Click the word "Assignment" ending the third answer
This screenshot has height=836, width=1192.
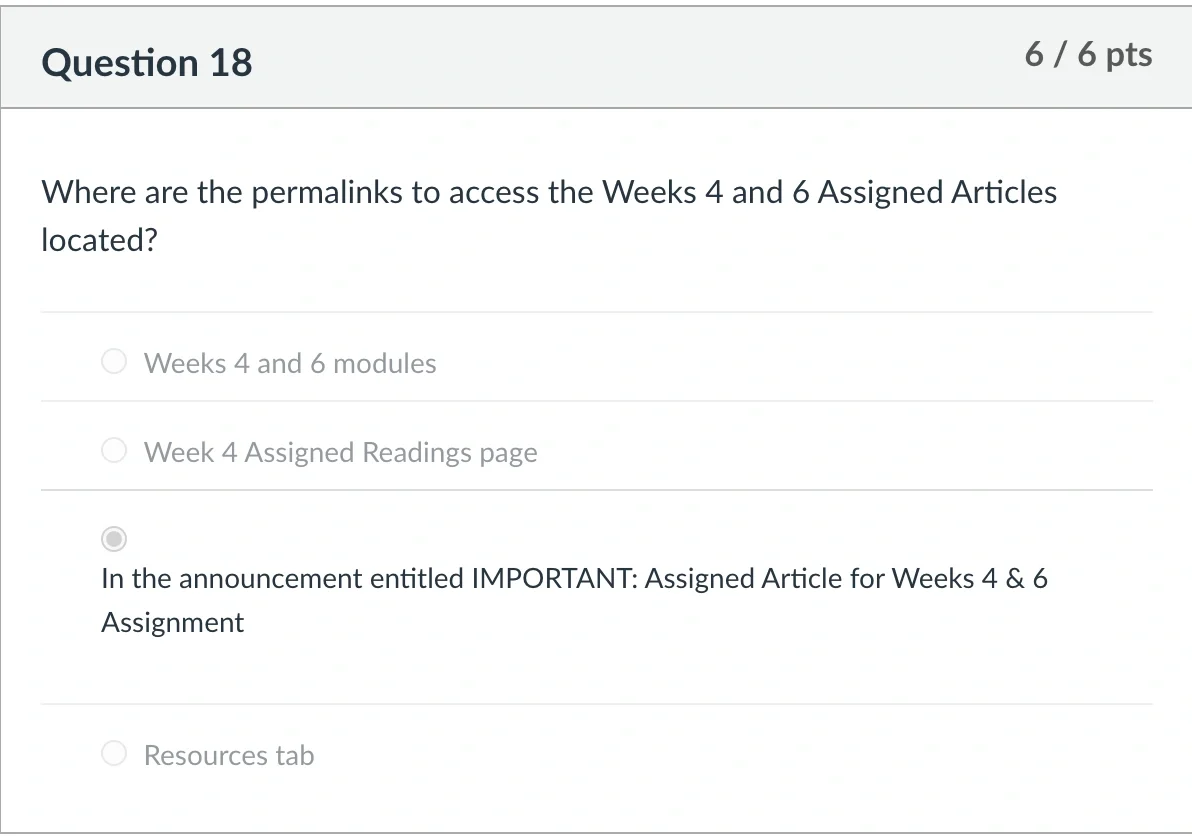pos(173,622)
